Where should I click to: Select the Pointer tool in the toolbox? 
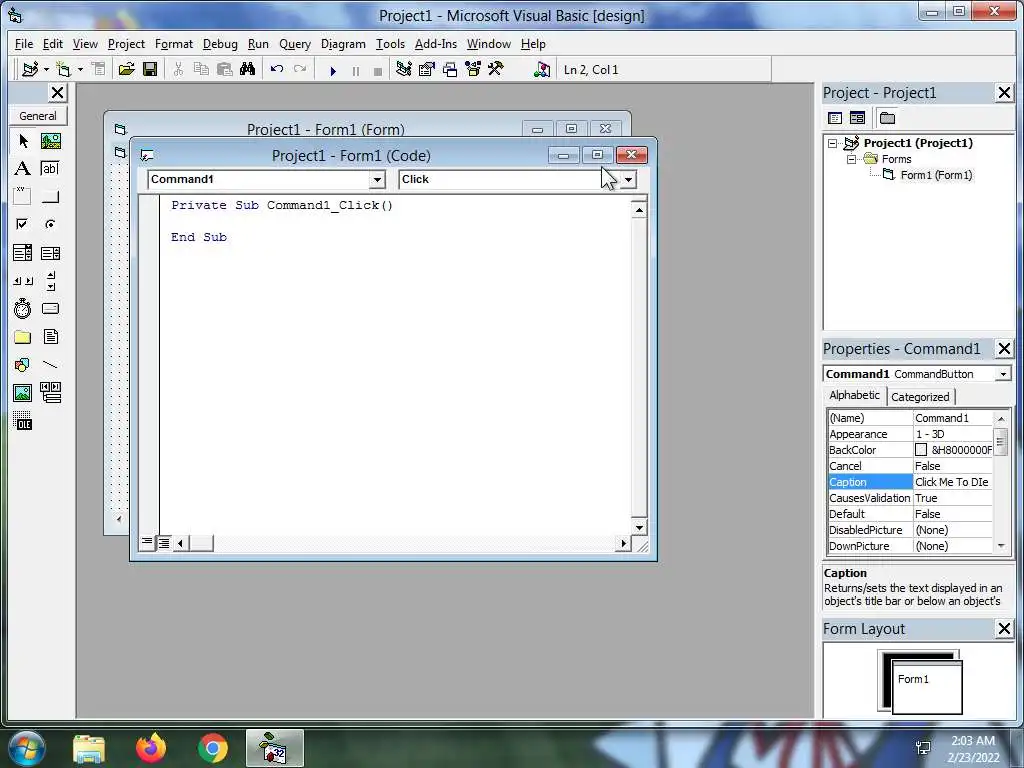point(23,141)
